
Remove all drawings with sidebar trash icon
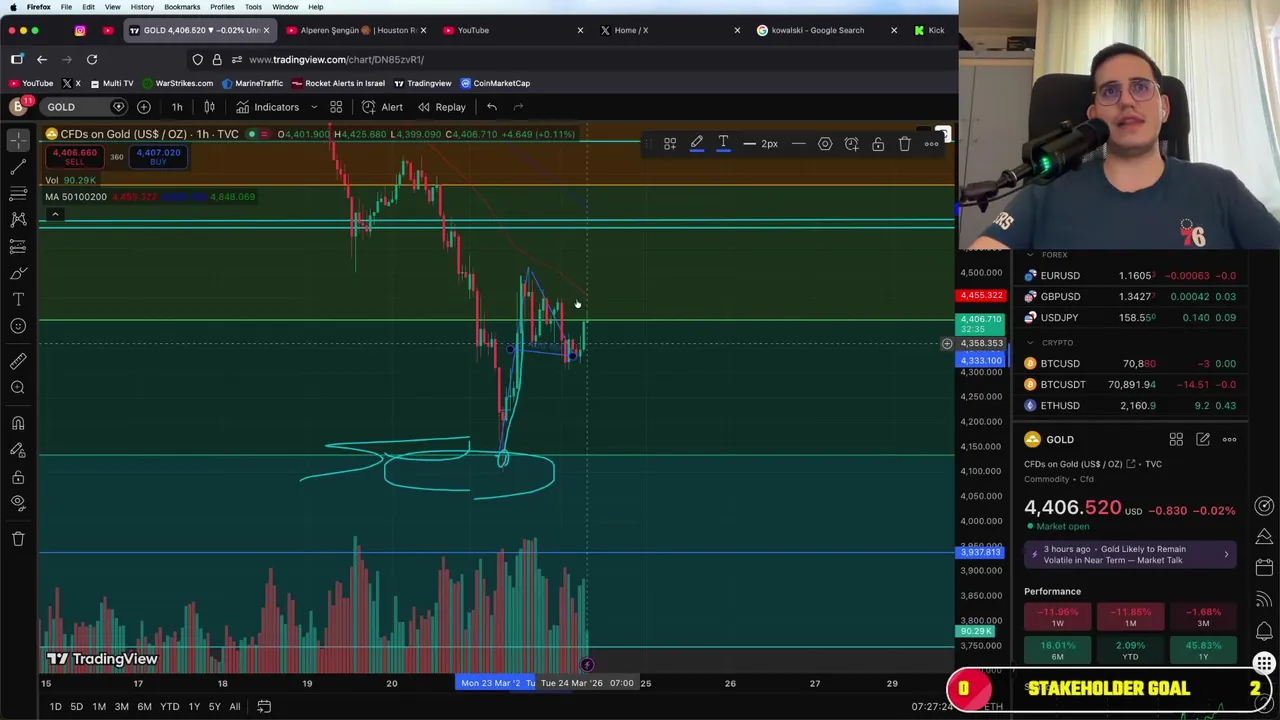(x=18, y=539)
